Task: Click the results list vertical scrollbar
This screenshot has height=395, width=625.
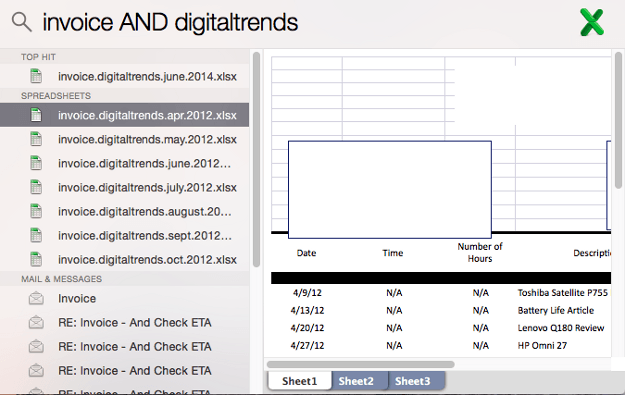Action: pos(256,159)
